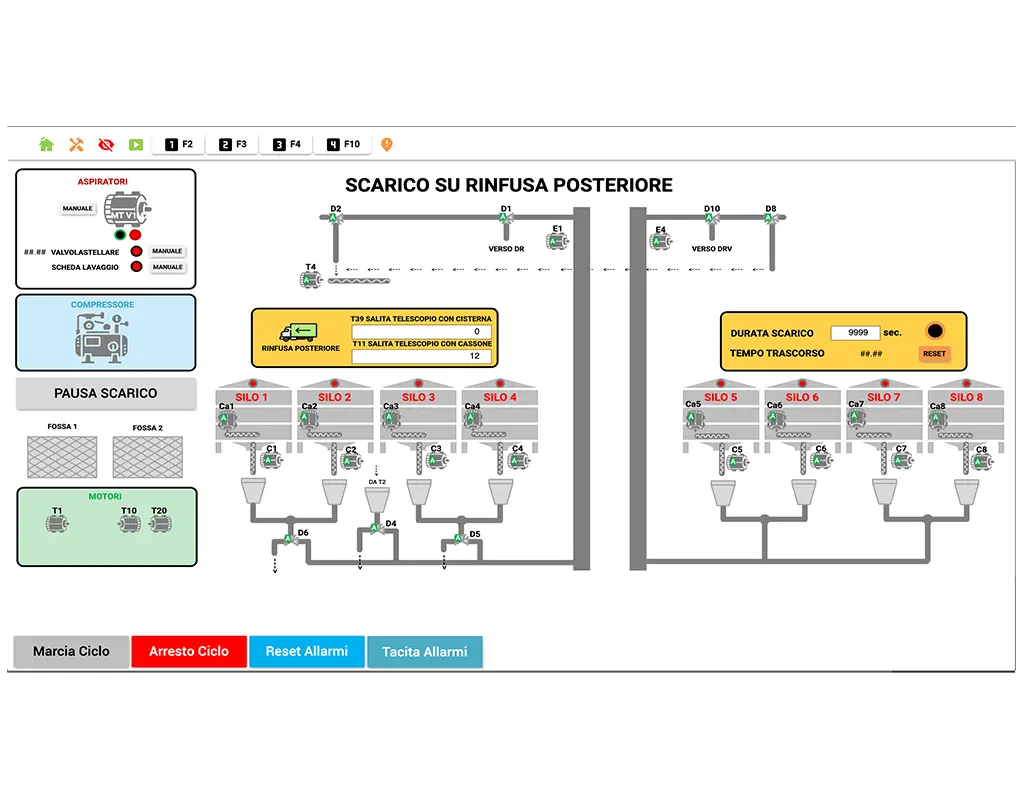Viewport: 1024px width, 800px height.
Task: Click the green play icon in toolbar
Action: 135,144
